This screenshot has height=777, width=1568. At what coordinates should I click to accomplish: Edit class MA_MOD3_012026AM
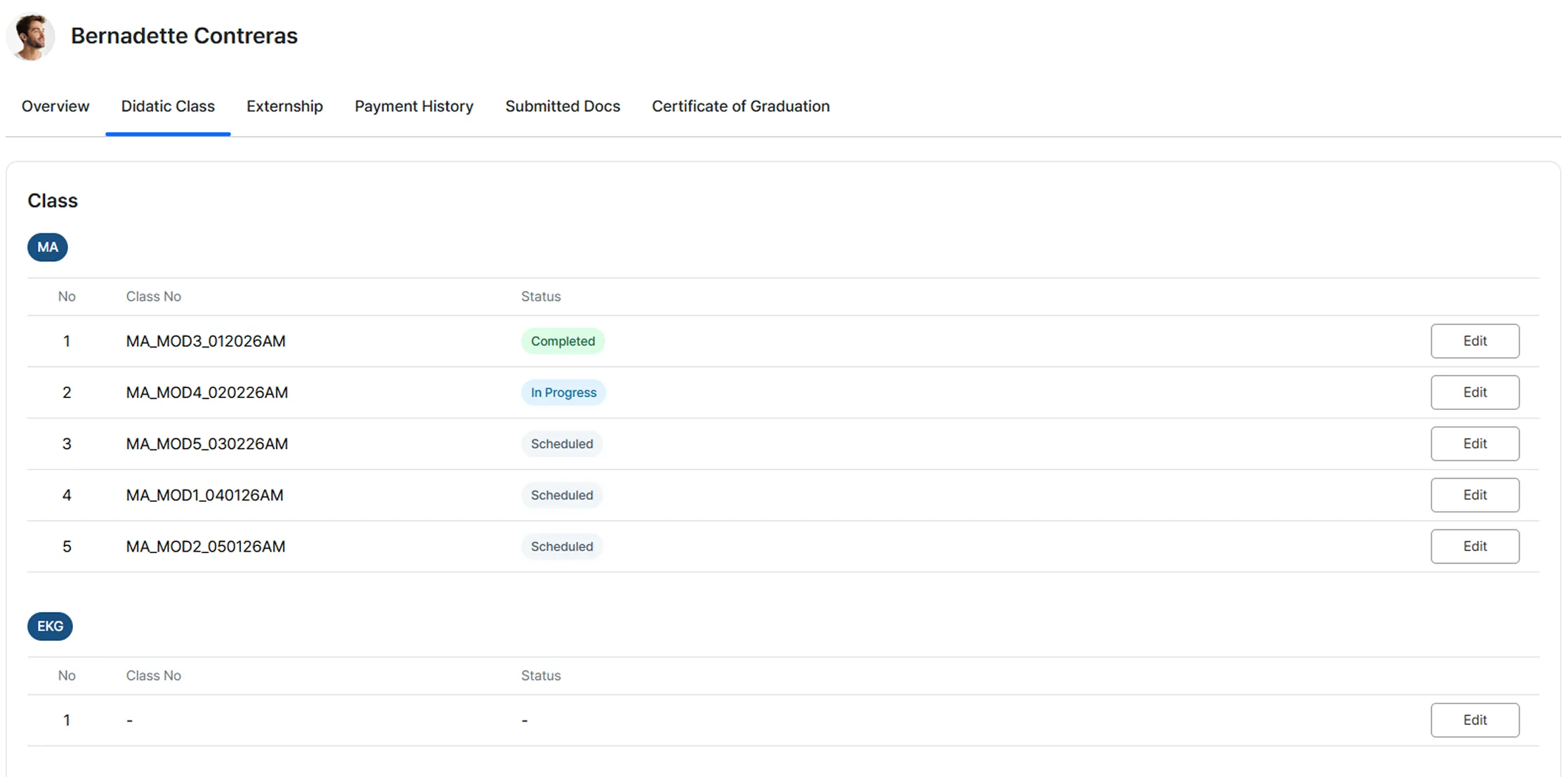[x=1474, y=341]
